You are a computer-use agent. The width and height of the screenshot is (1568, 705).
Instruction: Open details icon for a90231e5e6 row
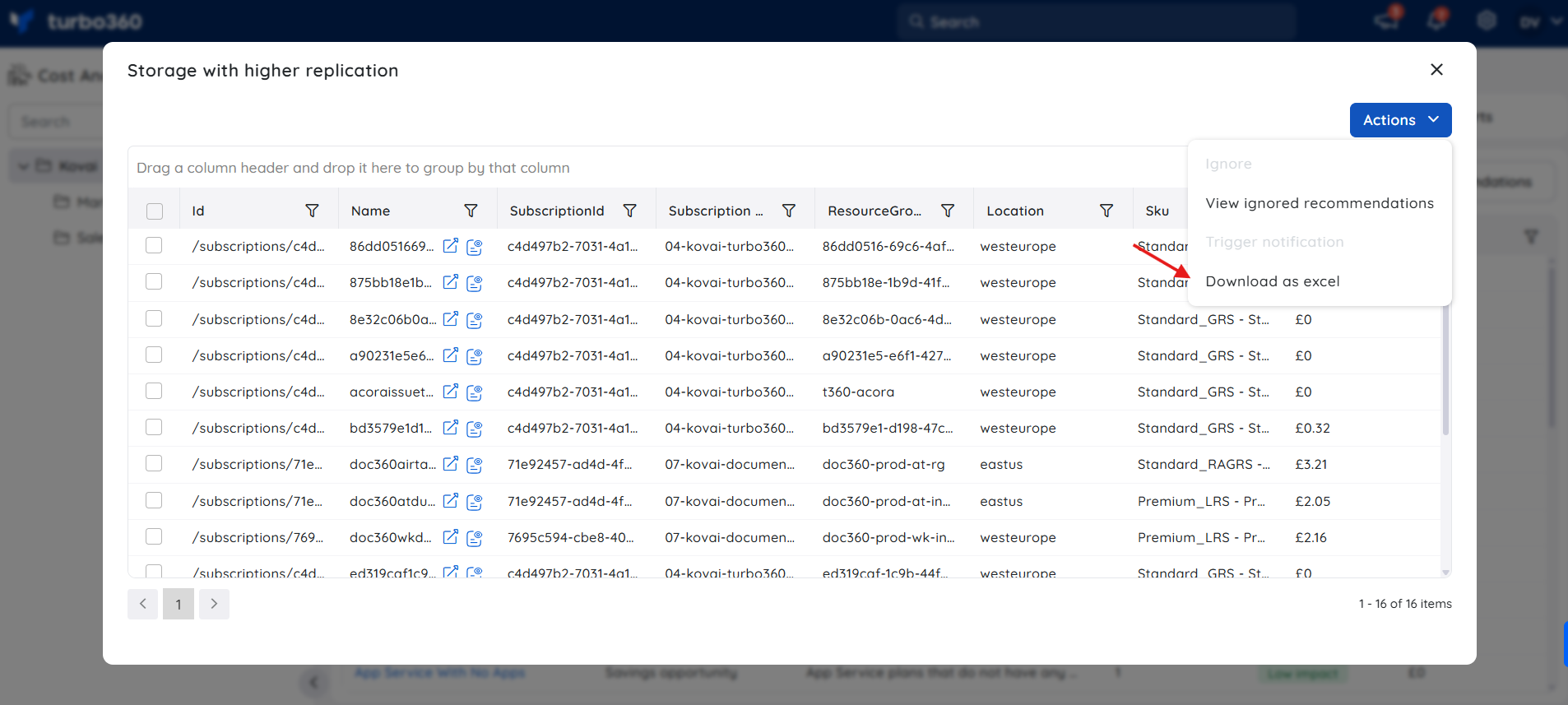[x=475, y=356]
